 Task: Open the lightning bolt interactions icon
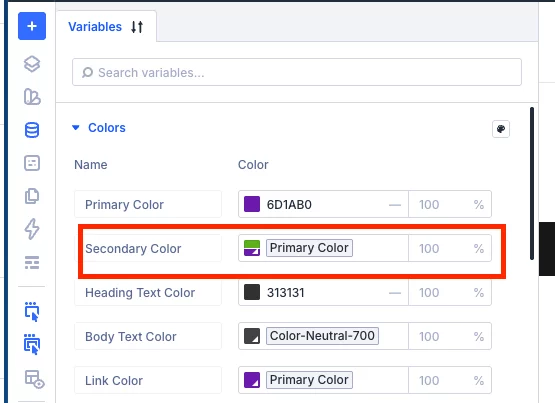(x=32, y=229)
